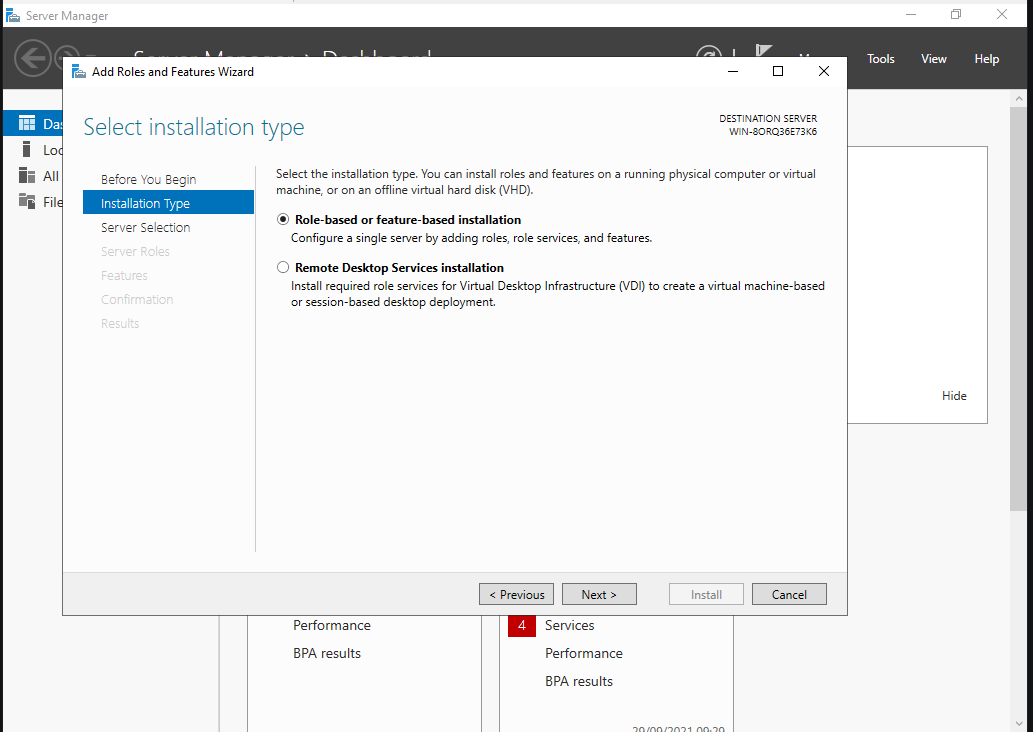Click the scrollbar down arrow in Server Manager

click(1019, 724)
